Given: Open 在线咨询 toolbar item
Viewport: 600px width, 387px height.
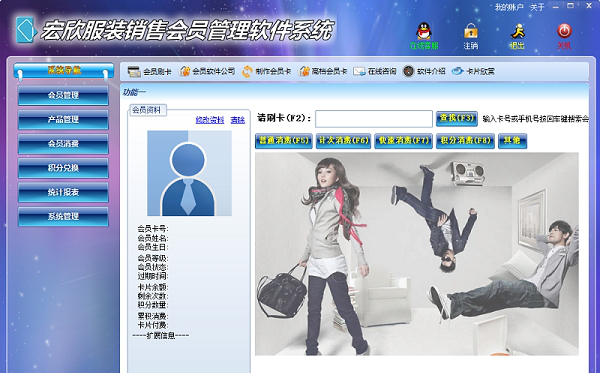Looking at the screenshot, I should [x=375, y=71].
